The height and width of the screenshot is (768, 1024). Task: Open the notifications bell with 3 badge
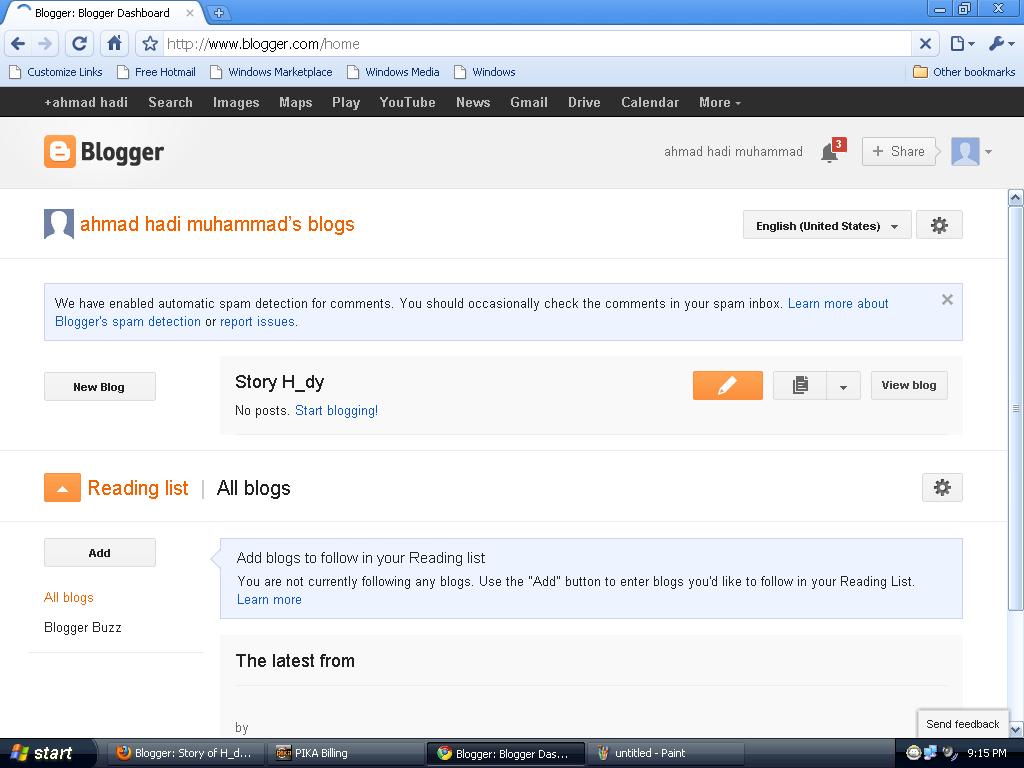coord(833,151)
